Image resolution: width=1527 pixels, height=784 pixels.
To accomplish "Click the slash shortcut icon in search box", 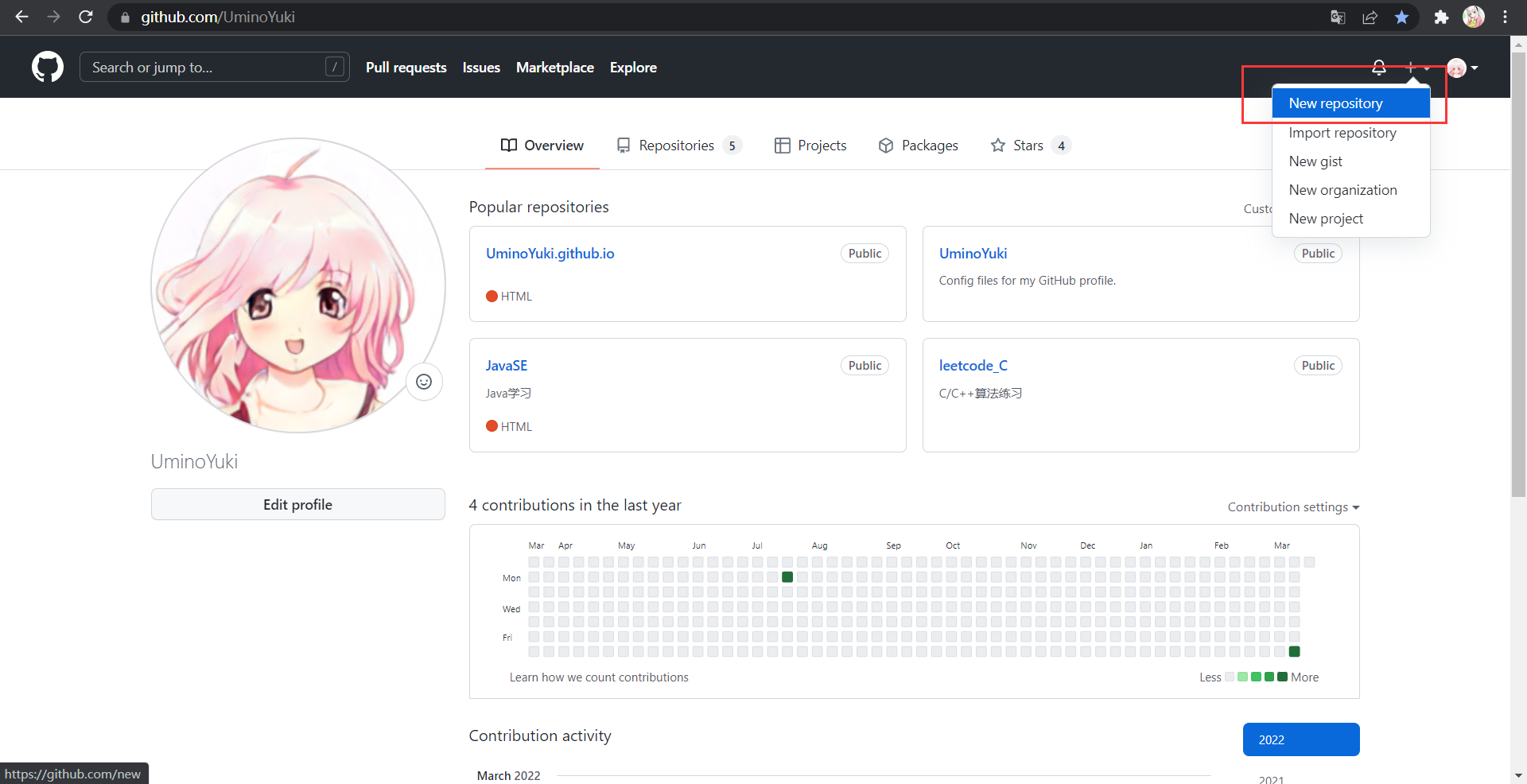I will coord(335,67).
